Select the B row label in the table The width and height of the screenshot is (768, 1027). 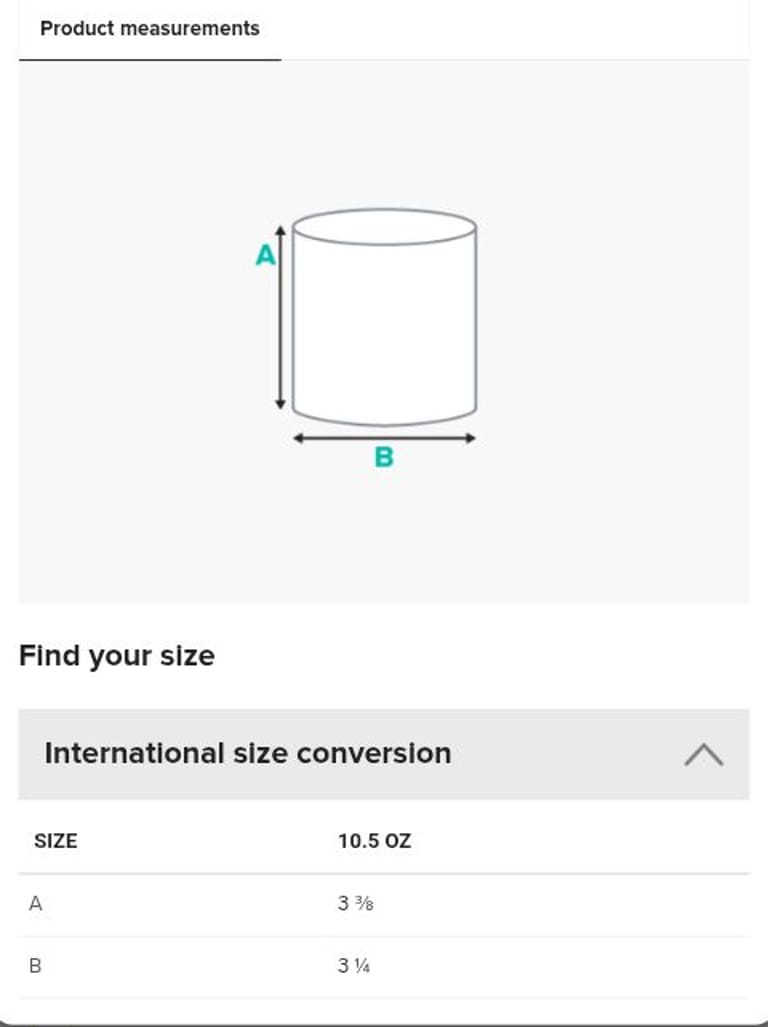tap(36, 966)
